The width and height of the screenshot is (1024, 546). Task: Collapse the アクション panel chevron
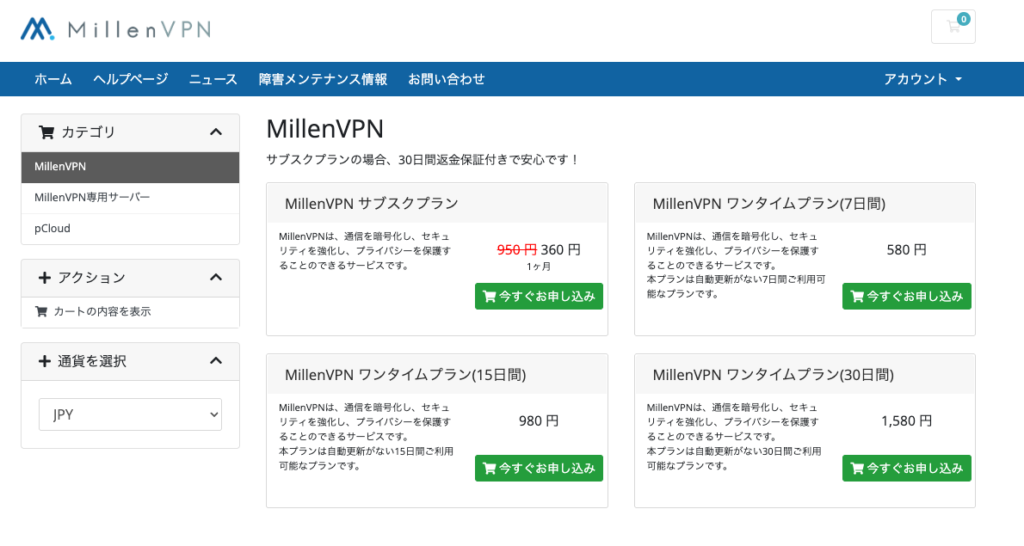[216, 278]
